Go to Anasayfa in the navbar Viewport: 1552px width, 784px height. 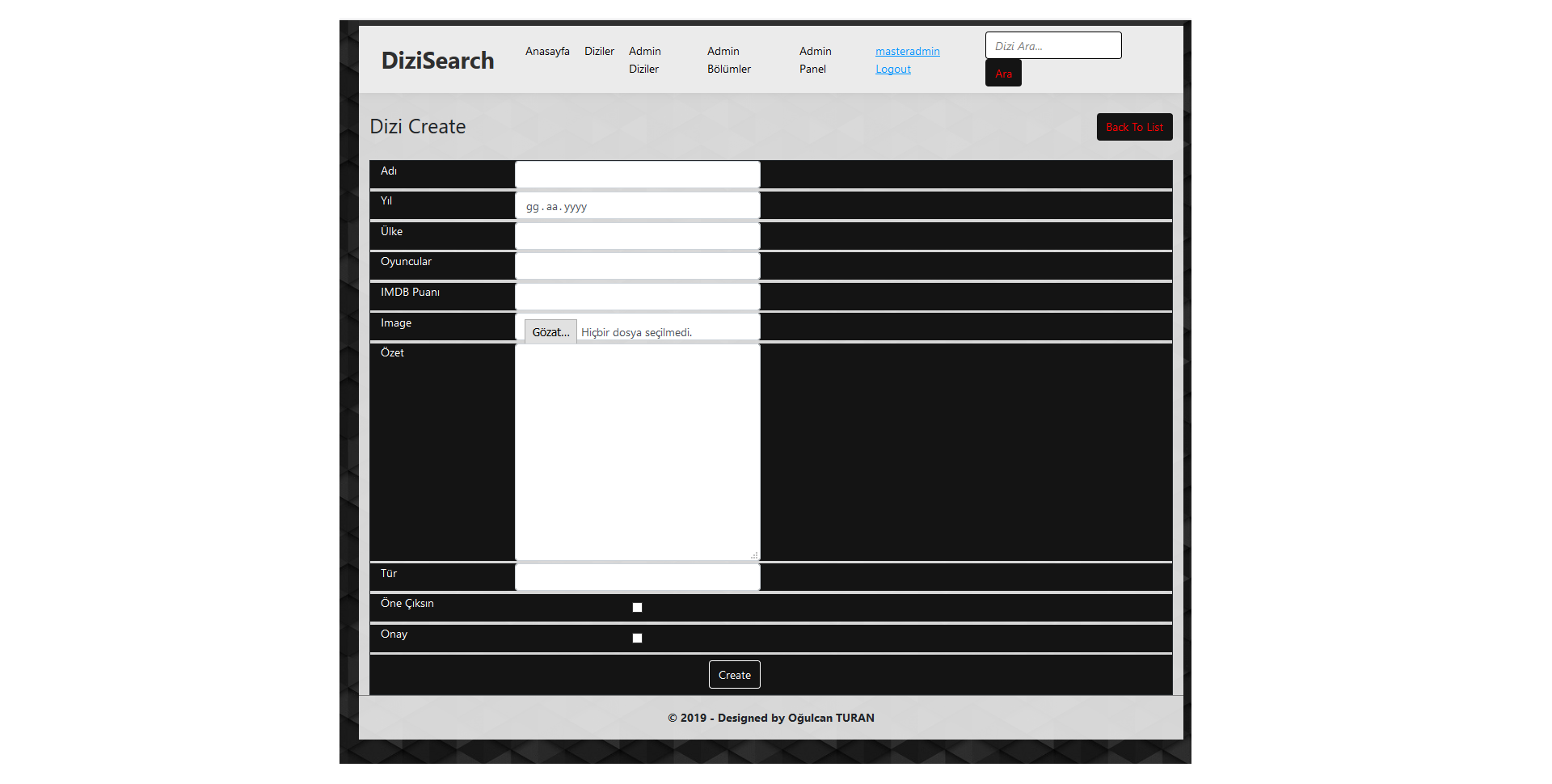tap(547, 51)
